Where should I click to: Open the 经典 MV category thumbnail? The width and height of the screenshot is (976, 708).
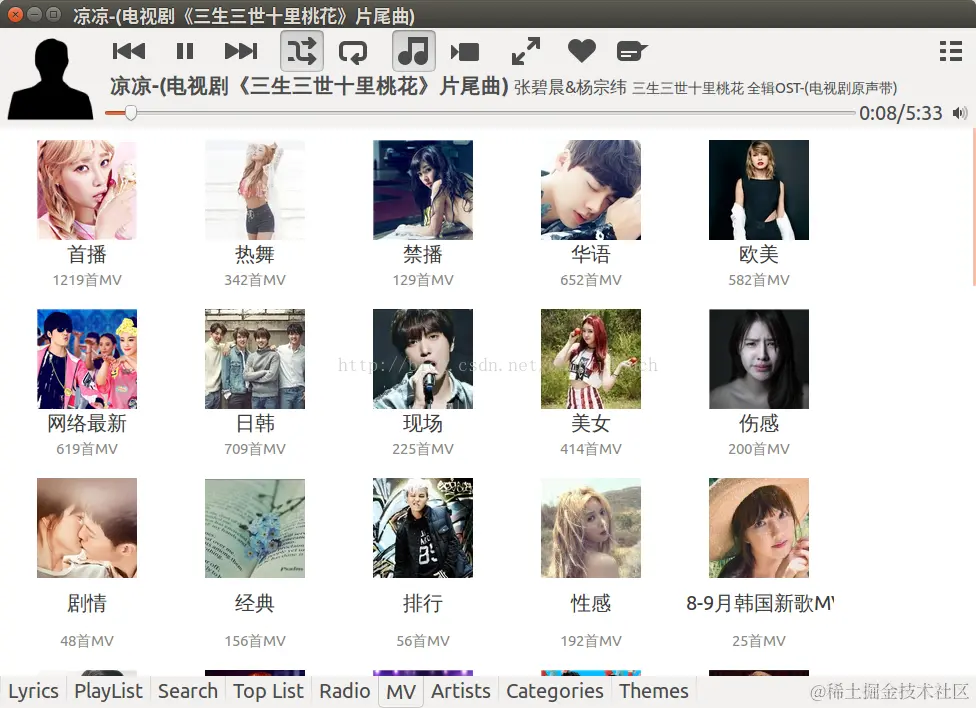[255, 528]
